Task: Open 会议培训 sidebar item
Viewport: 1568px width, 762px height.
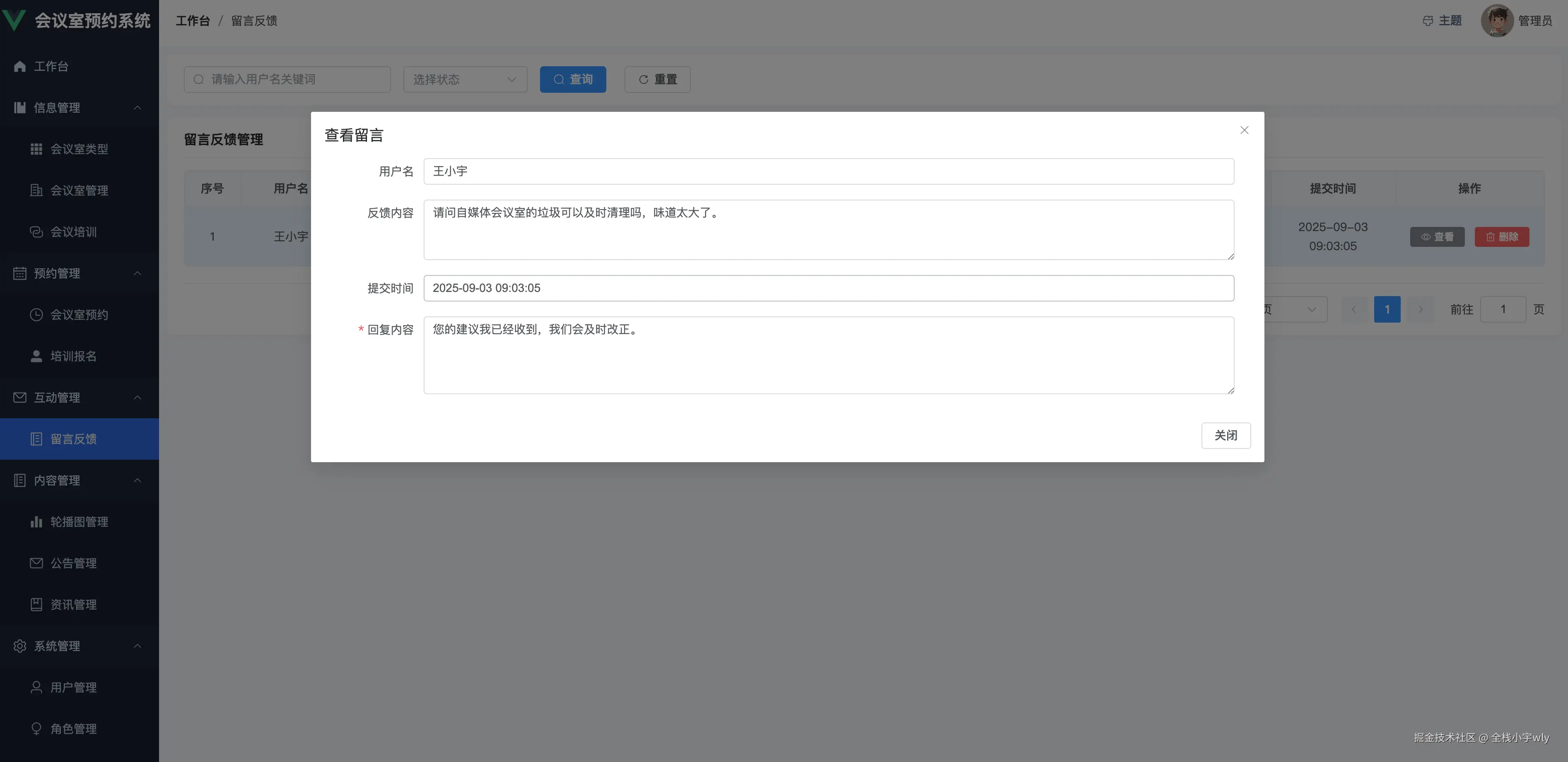Action: tap(73, 232)
